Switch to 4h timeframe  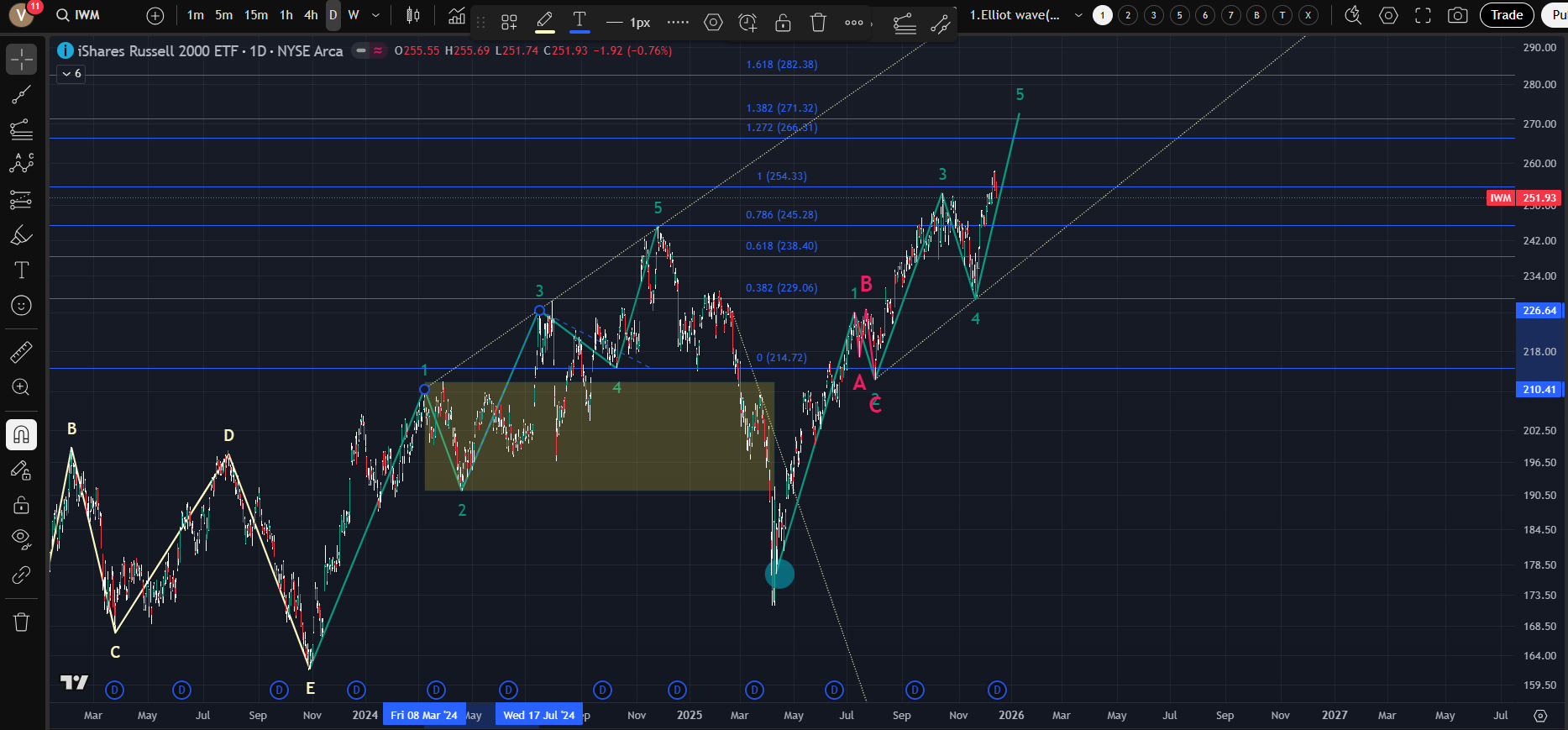(311, 15)
